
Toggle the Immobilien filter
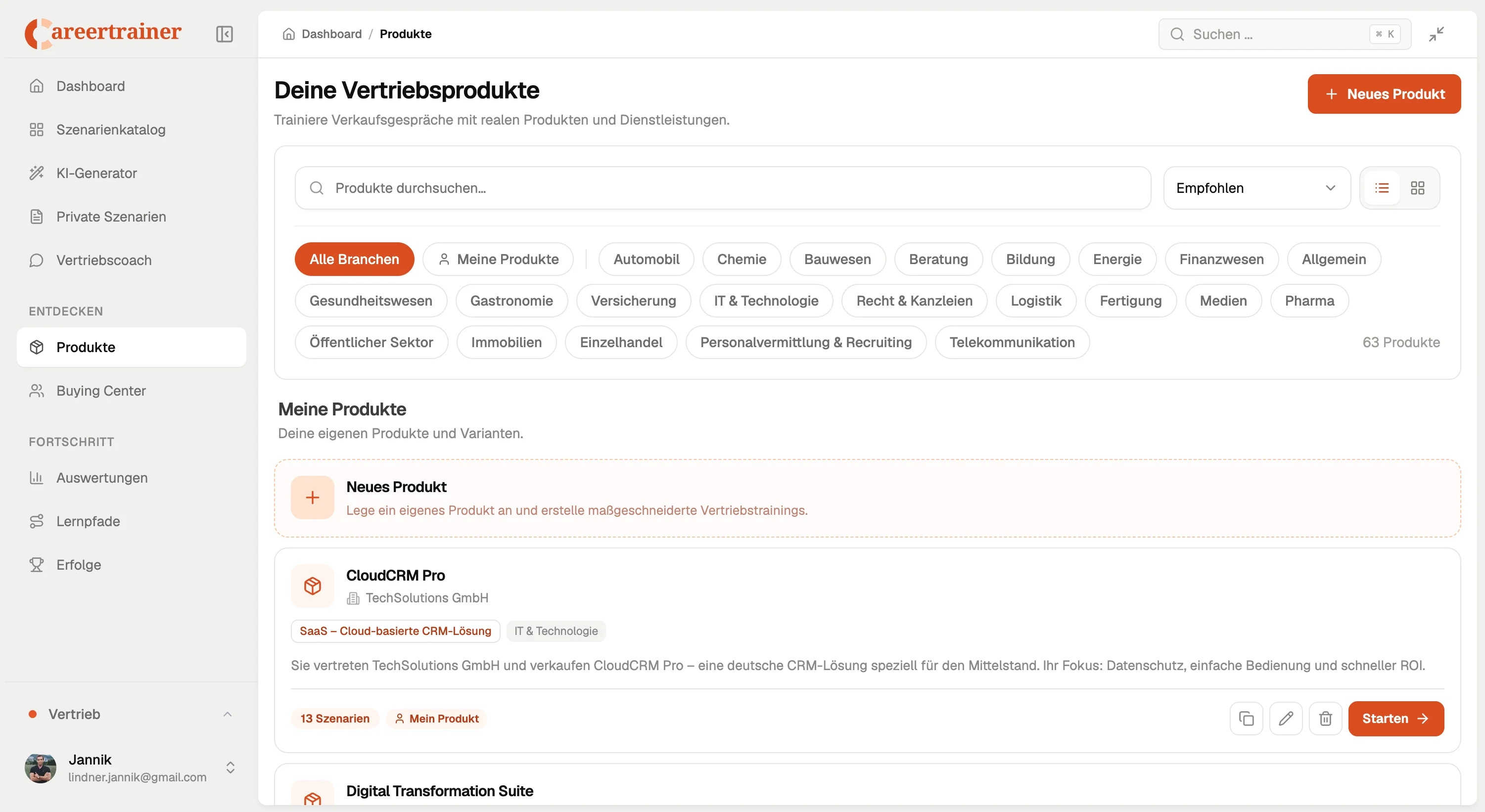tap(507, 342)
